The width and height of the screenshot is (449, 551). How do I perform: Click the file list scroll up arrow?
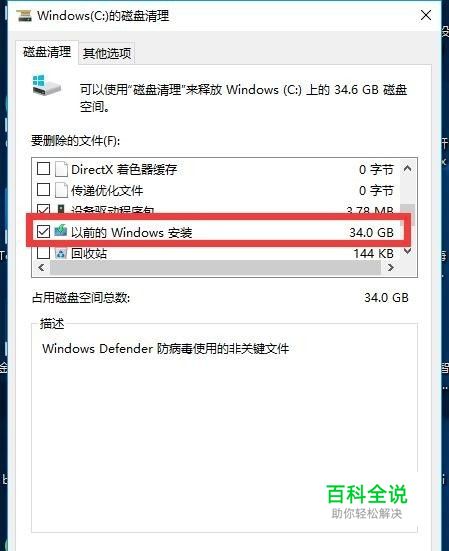pos(408,168)
